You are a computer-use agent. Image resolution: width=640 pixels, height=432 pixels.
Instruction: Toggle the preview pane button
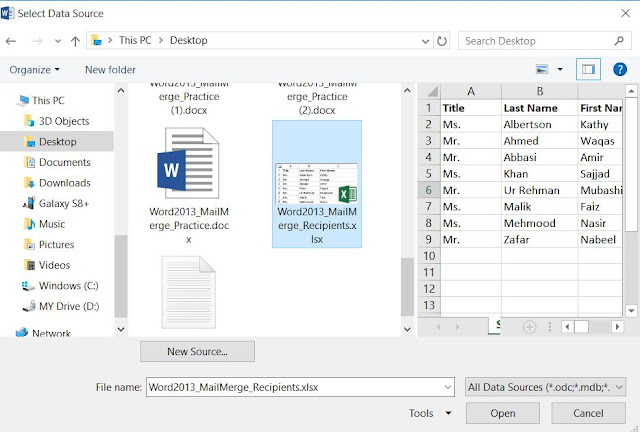coord(588,69)
